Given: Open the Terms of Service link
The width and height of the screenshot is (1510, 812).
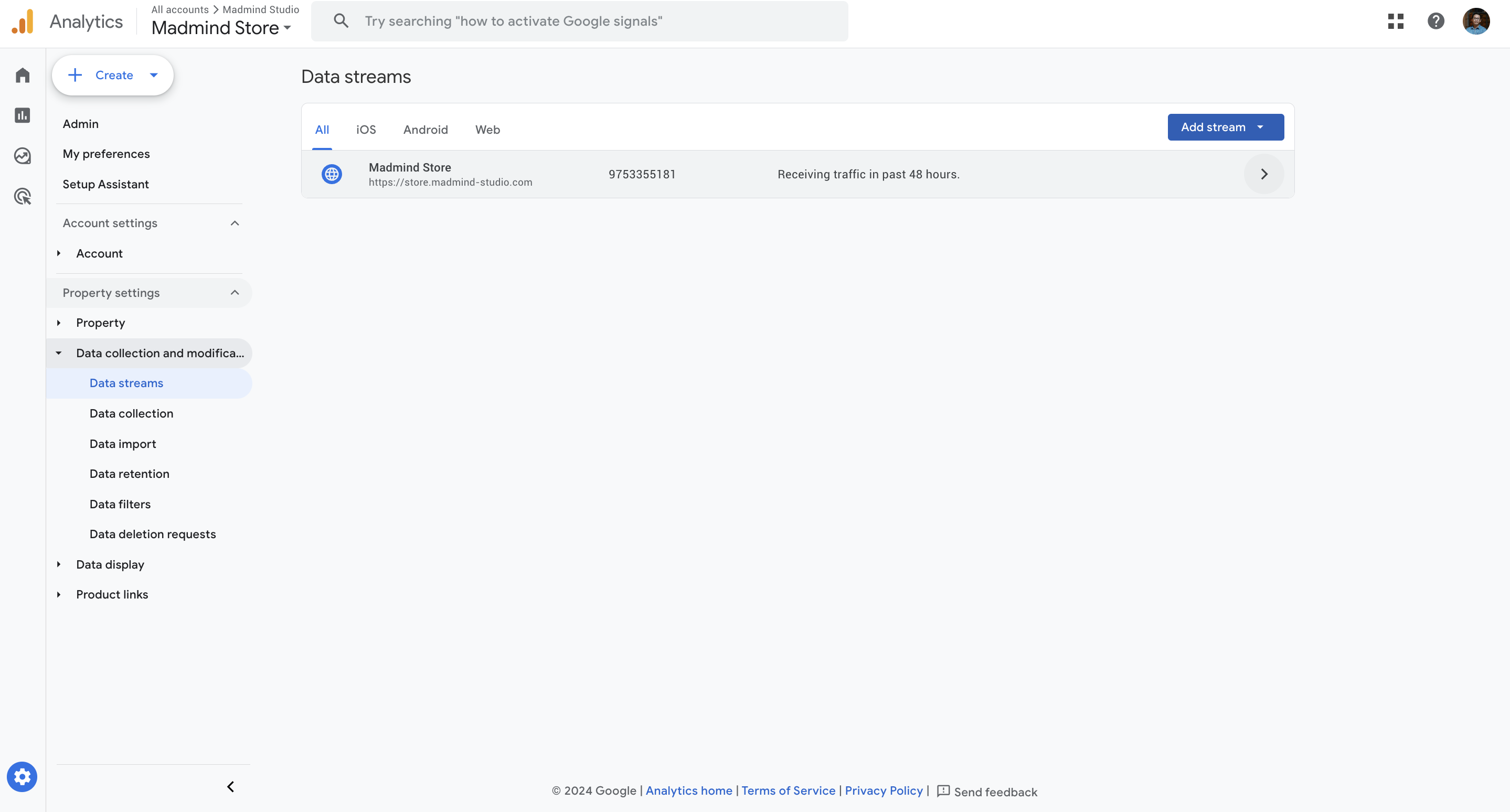Looking at the screenshot, I should click(788, 791).
